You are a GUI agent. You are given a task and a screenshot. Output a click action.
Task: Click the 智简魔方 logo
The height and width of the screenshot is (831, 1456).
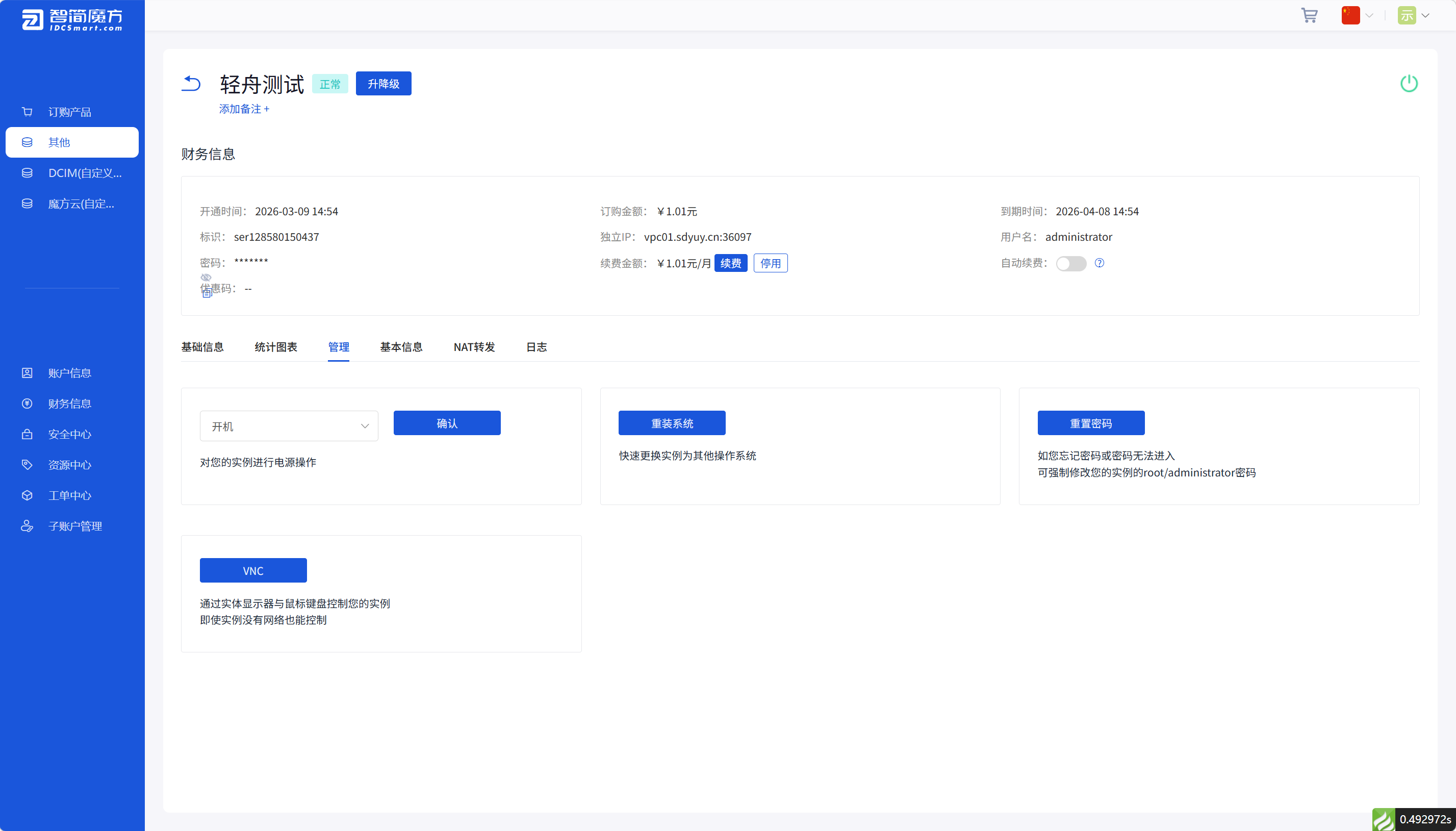[x=72, y=19]
